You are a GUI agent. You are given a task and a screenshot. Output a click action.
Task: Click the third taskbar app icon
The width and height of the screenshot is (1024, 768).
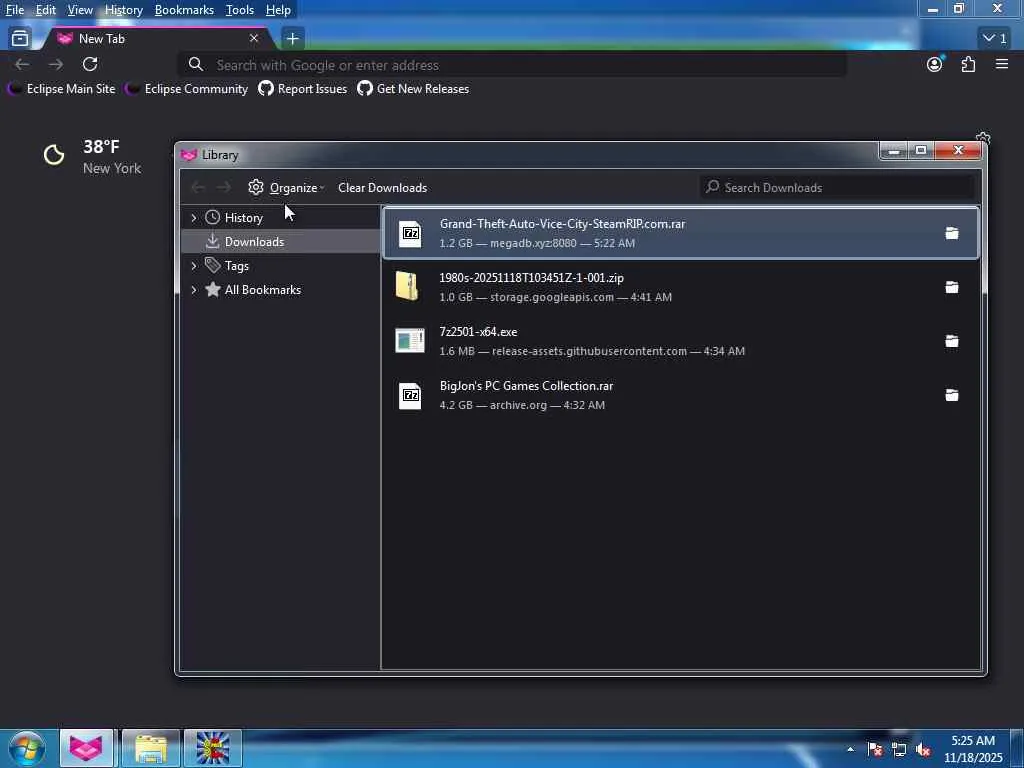(213, 748)
